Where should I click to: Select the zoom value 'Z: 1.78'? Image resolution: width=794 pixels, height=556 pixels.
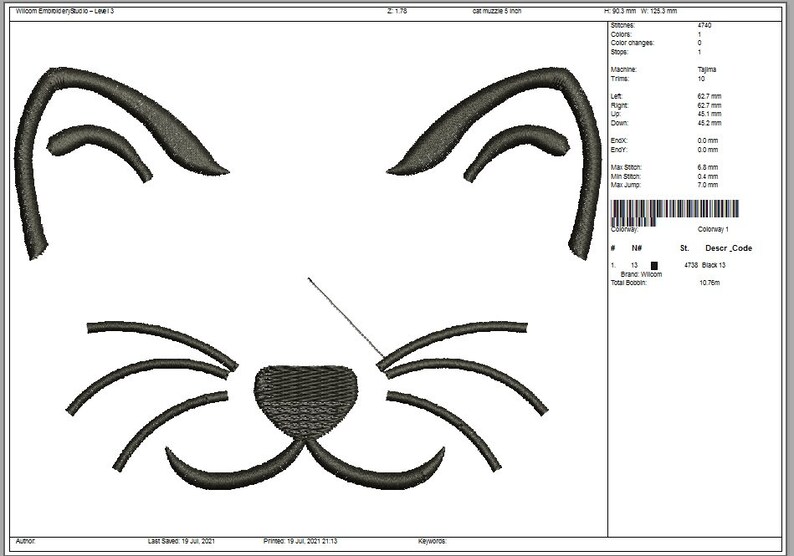397,11
